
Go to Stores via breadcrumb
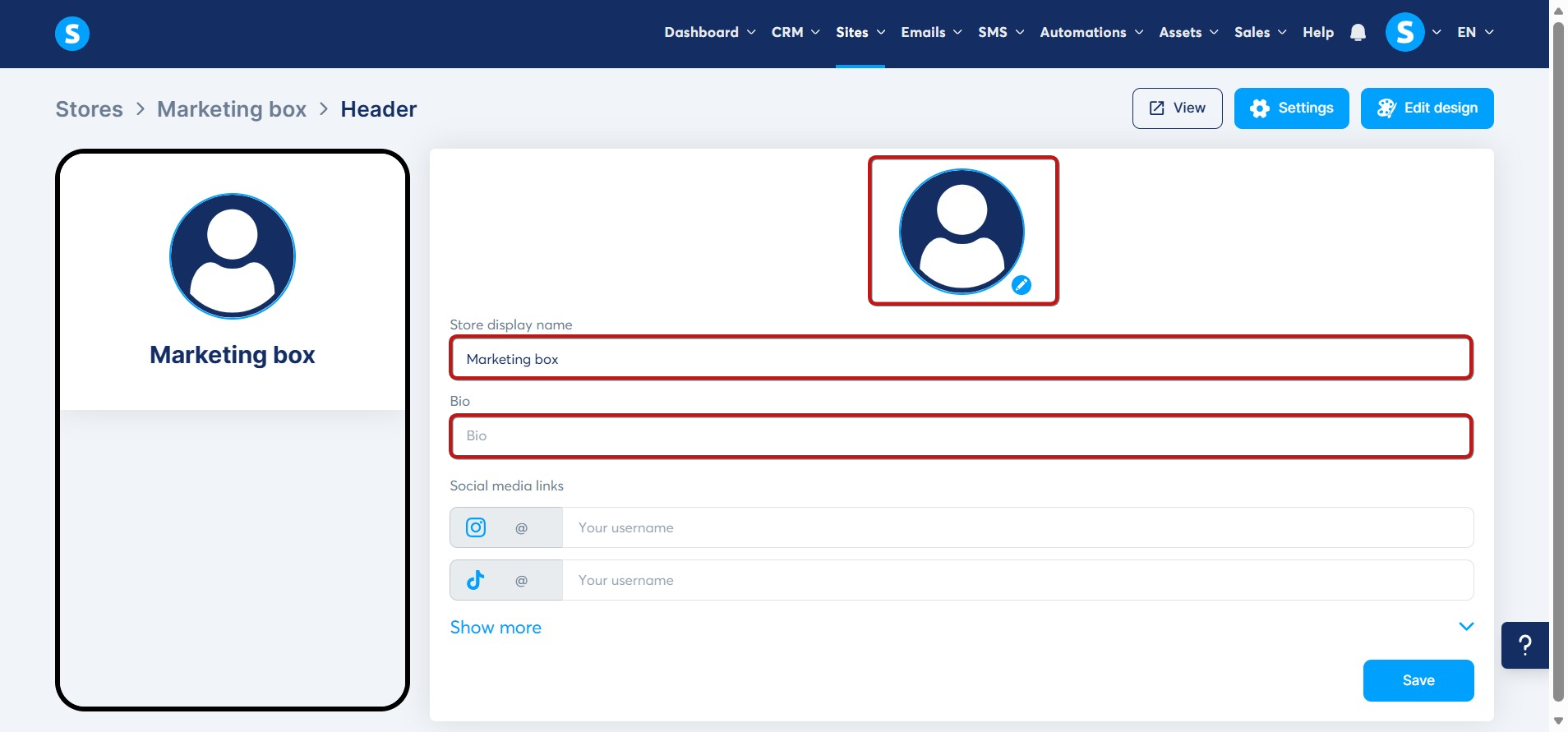click(x=89, y=109)
